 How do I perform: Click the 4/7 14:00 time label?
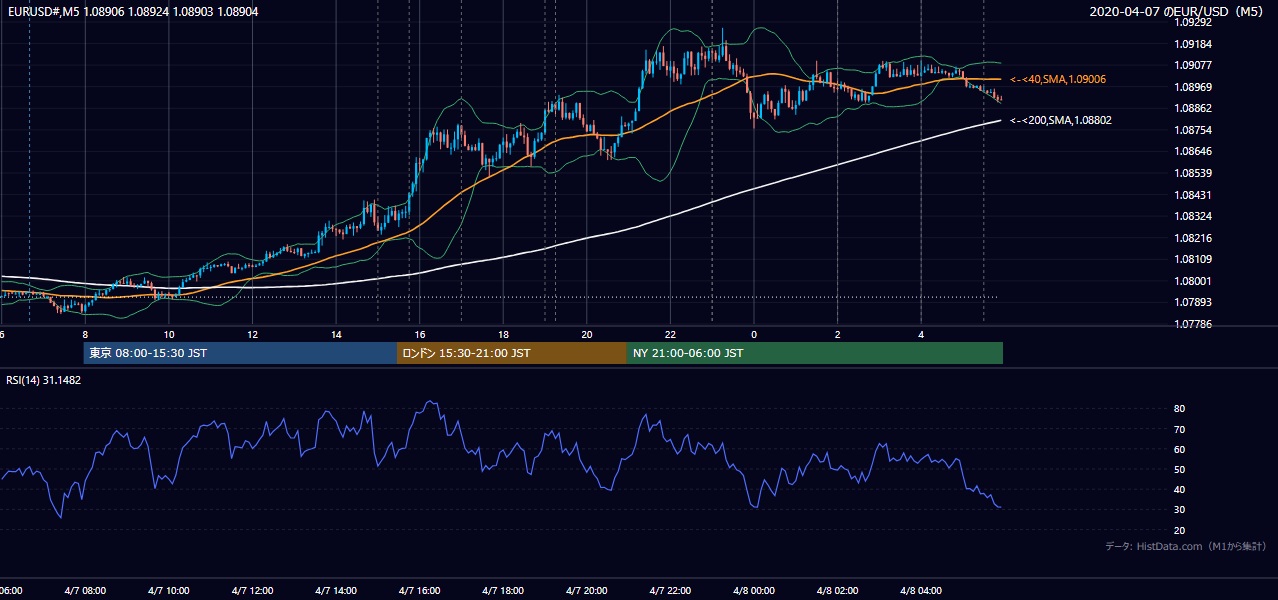click(x=336, y=590)
